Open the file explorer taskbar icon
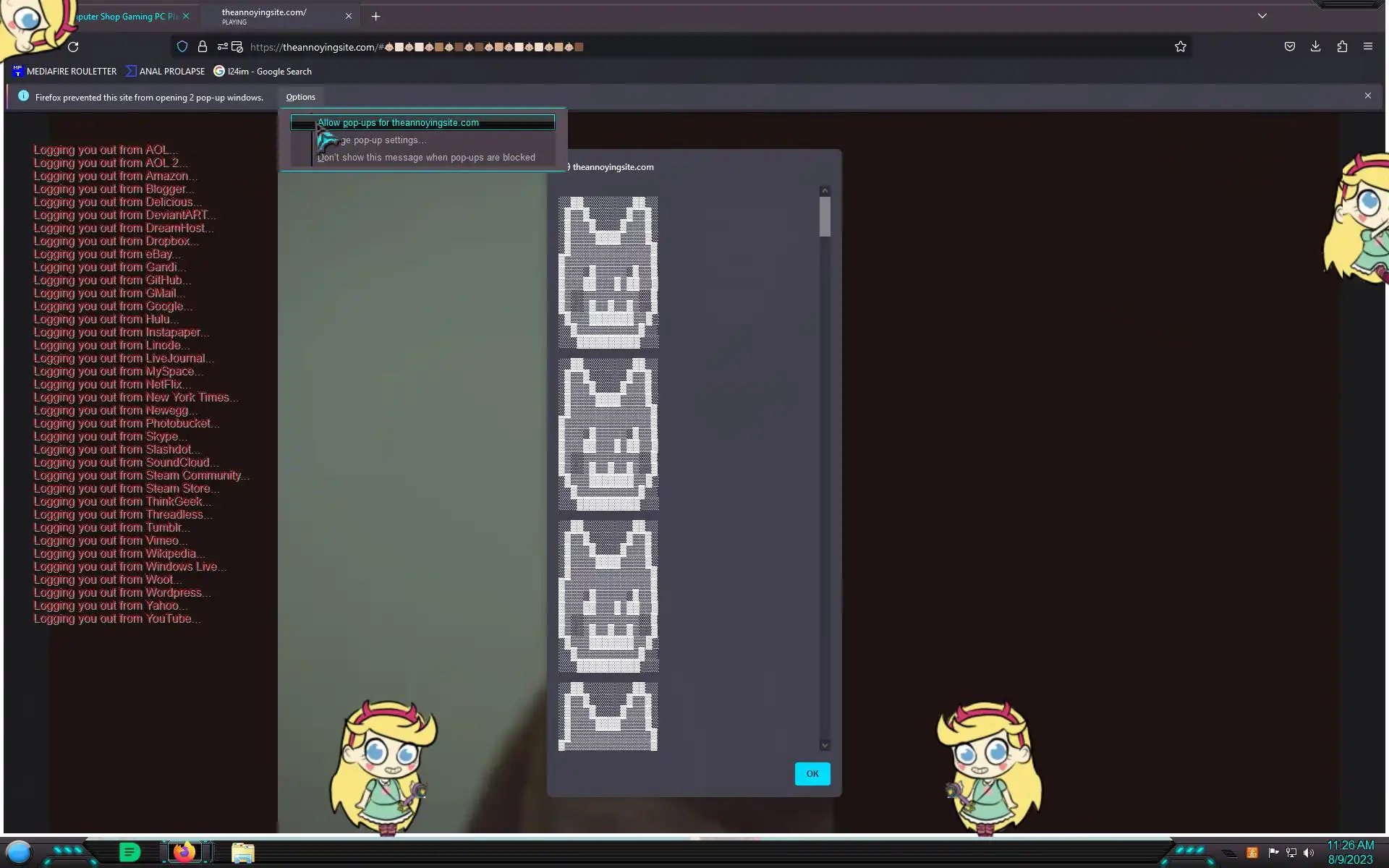Screen dimensions: 1389x868 [x=243, y=853]
